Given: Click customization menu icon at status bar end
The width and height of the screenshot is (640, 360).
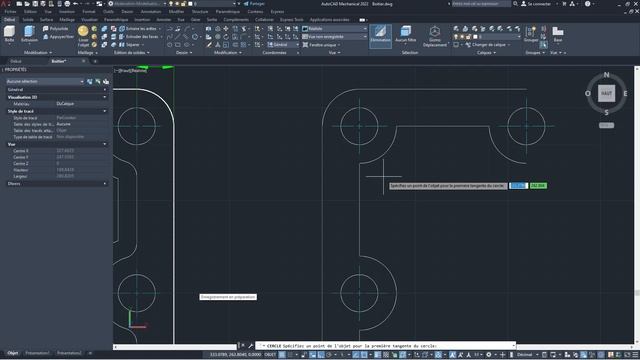Looking at the screenshot, I should click(x=636, y=355).
